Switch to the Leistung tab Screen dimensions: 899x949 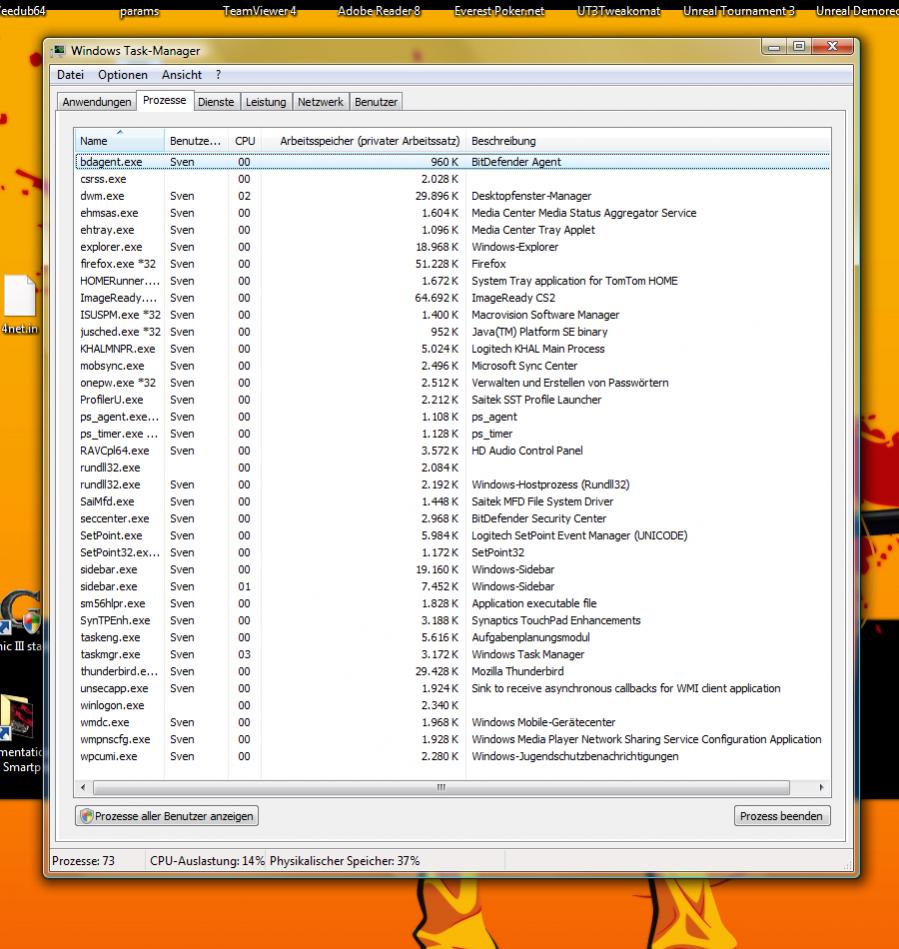[x=266, y=102]
